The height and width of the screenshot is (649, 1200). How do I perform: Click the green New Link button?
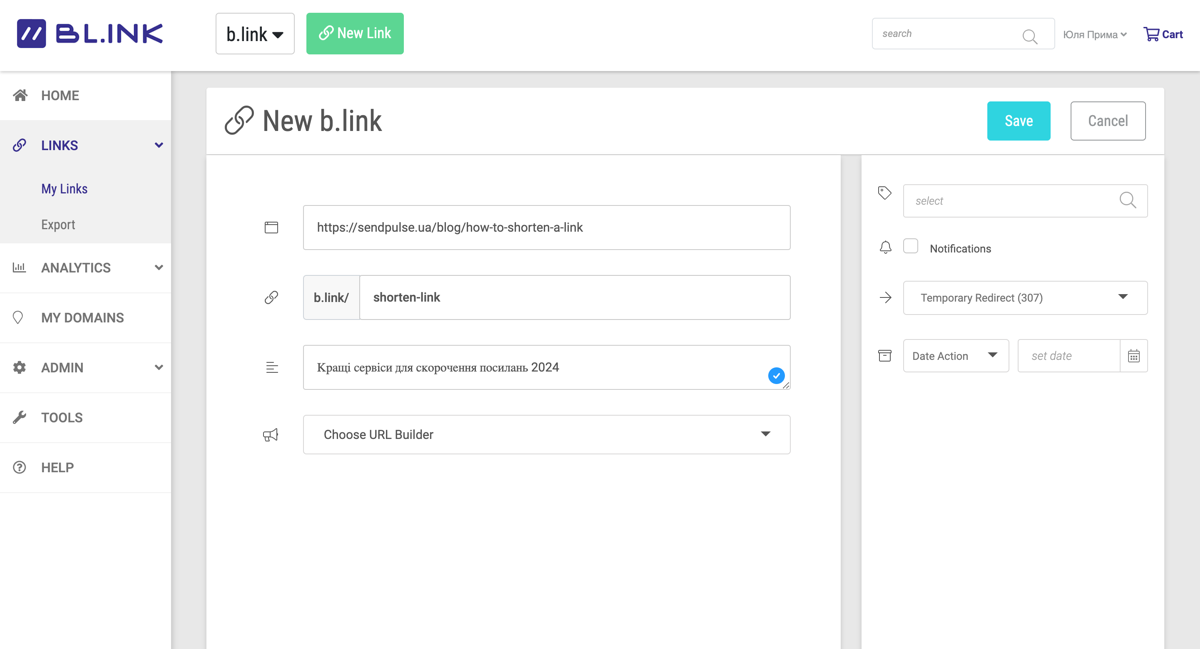coord(354,33)
